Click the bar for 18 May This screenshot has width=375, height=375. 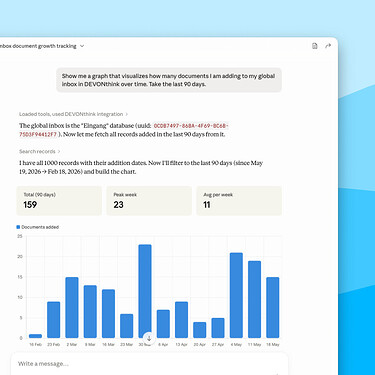click(272, 307)
